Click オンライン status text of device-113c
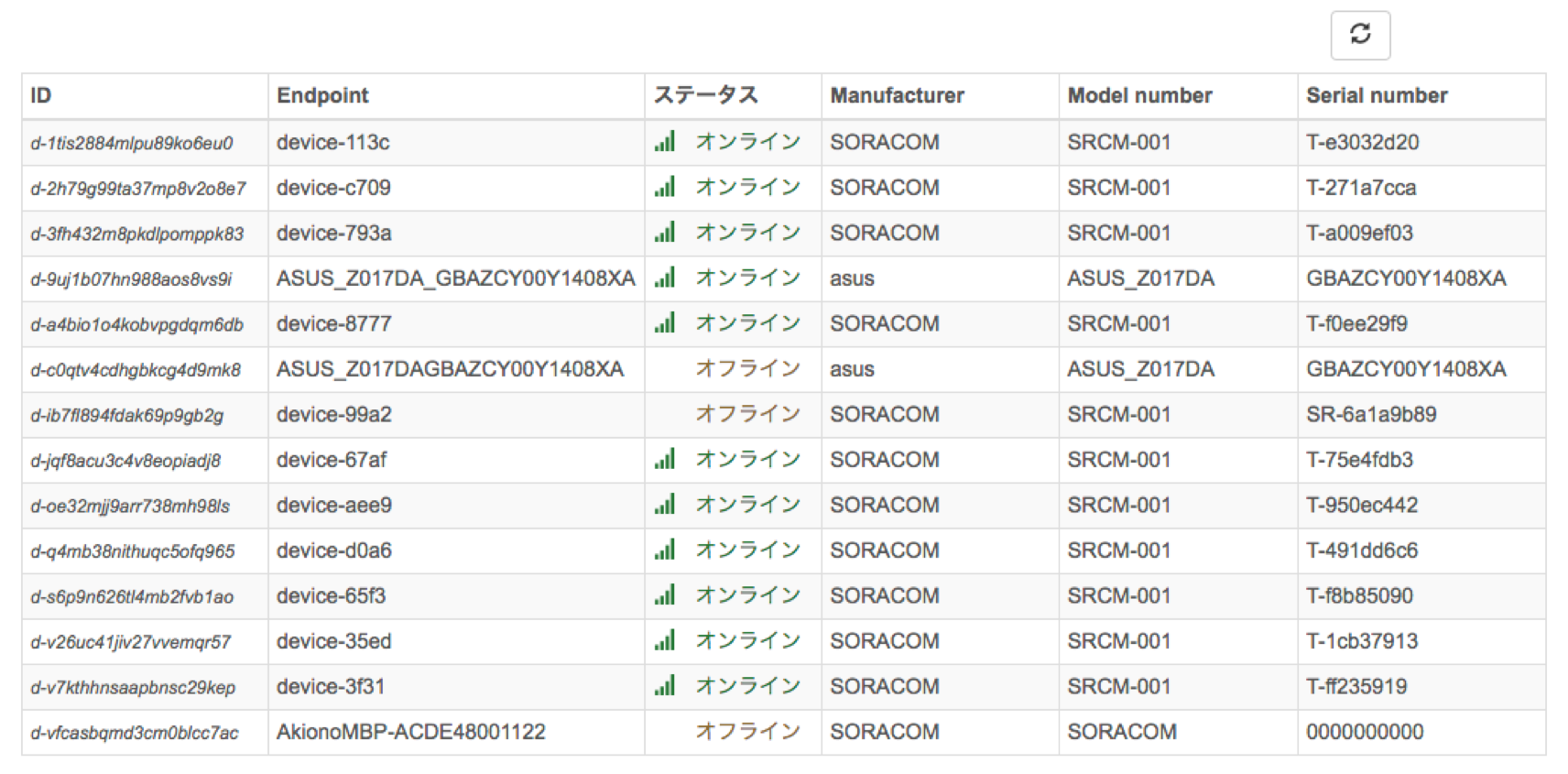The image size is (1568, 774). 748,141
